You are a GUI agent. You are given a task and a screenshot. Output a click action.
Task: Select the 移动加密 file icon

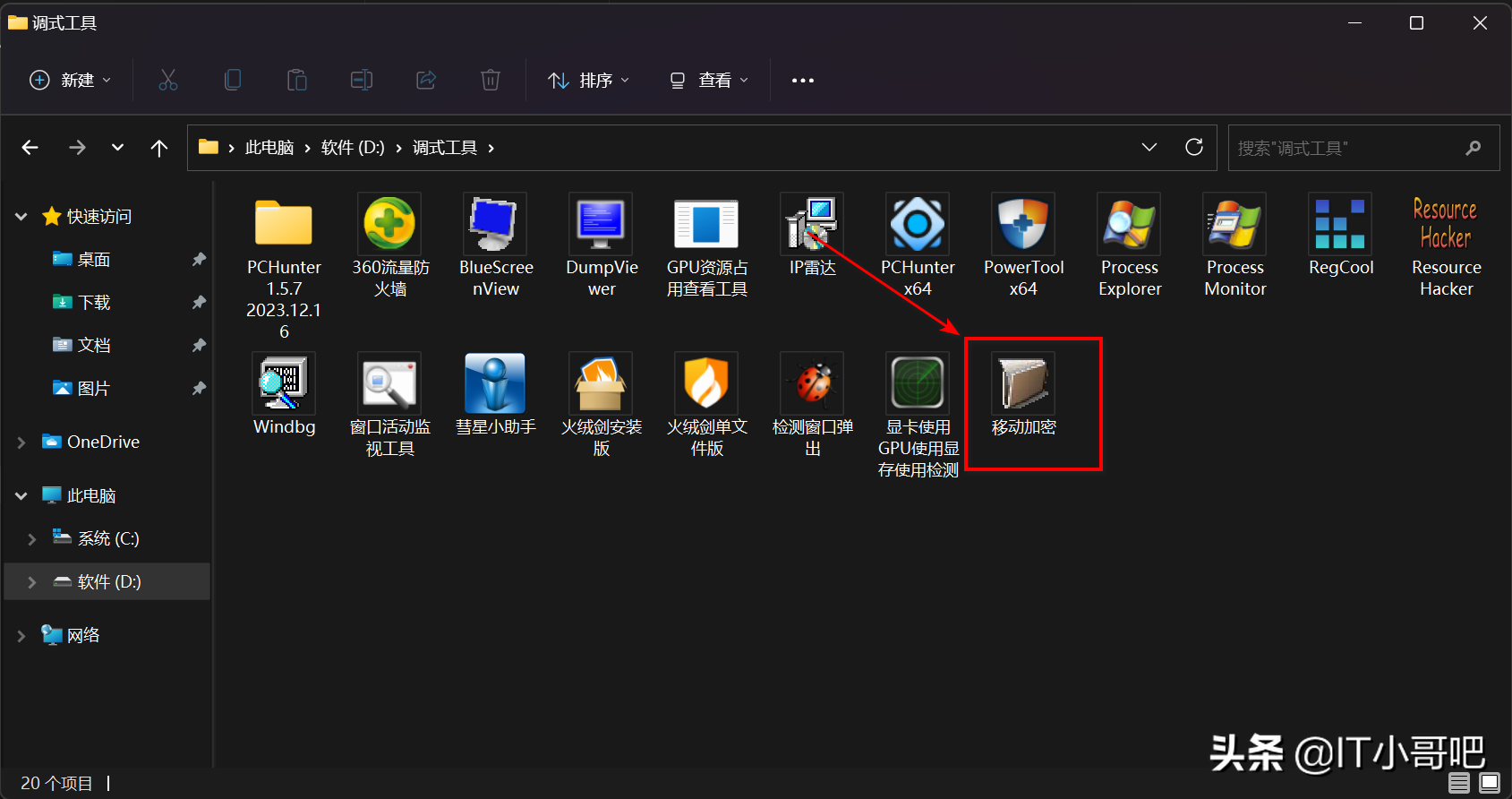1023,383
